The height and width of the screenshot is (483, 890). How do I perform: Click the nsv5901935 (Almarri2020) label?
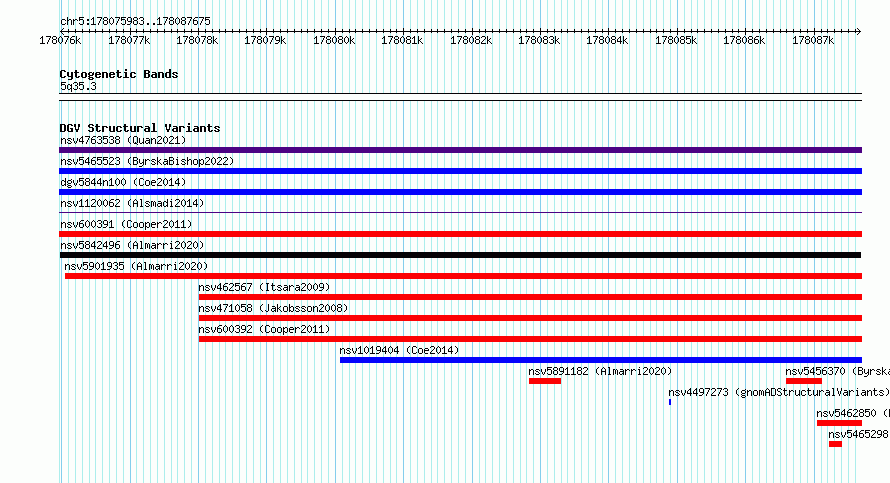pyautogui.click(x=136, y=266)
